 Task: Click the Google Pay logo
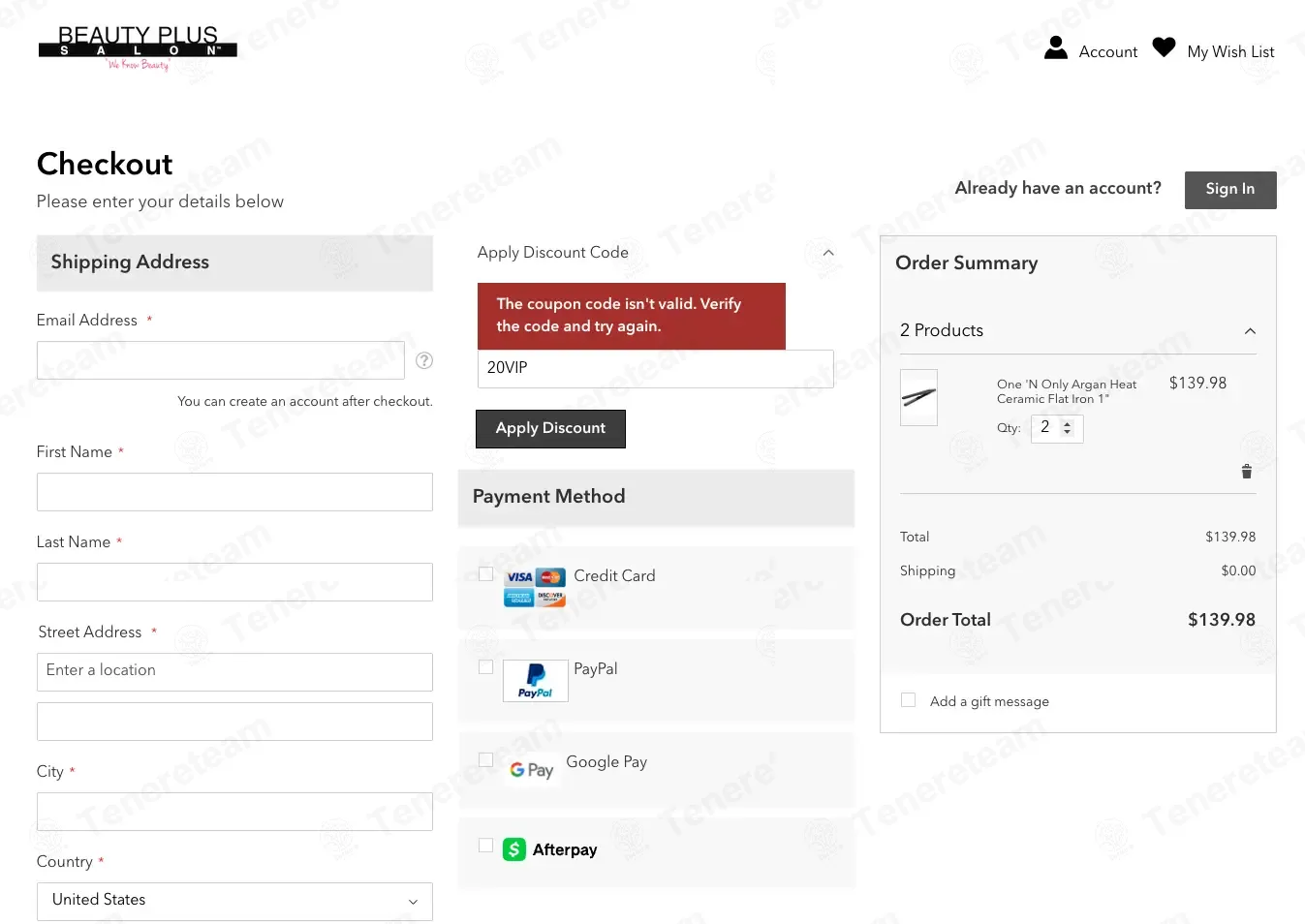531,770
